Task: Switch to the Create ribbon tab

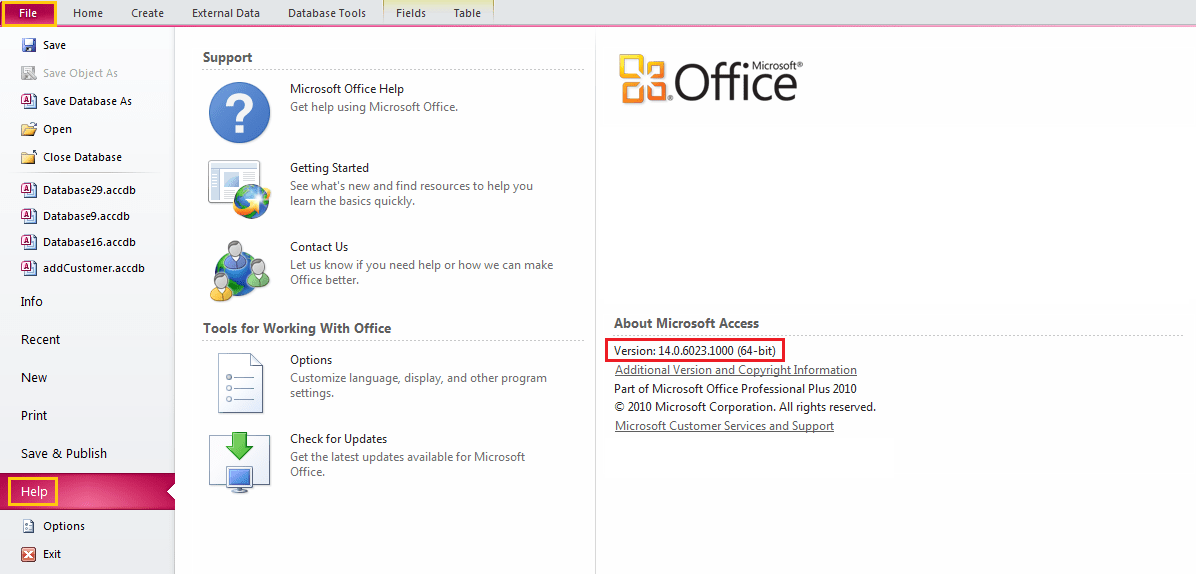Action: point(147,13)
